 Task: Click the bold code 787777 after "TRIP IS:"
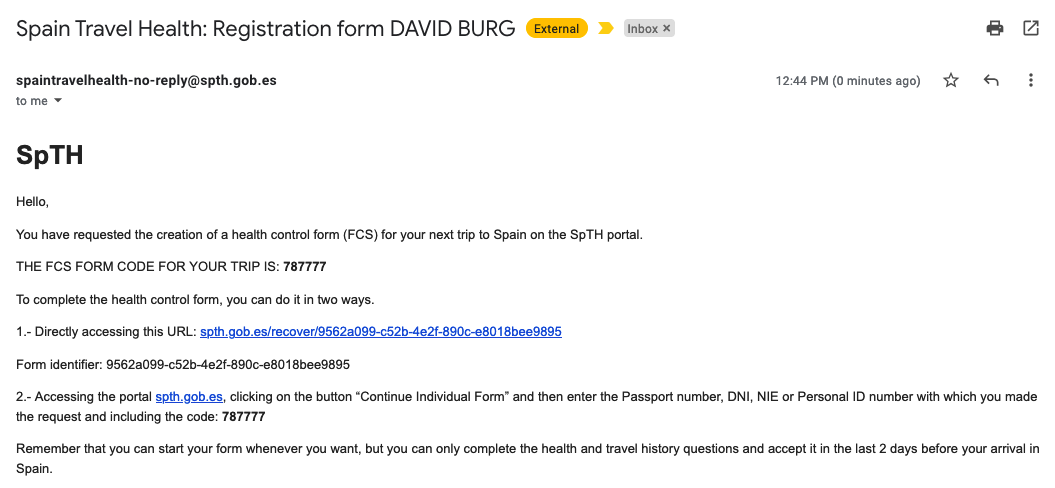point(303,267)
